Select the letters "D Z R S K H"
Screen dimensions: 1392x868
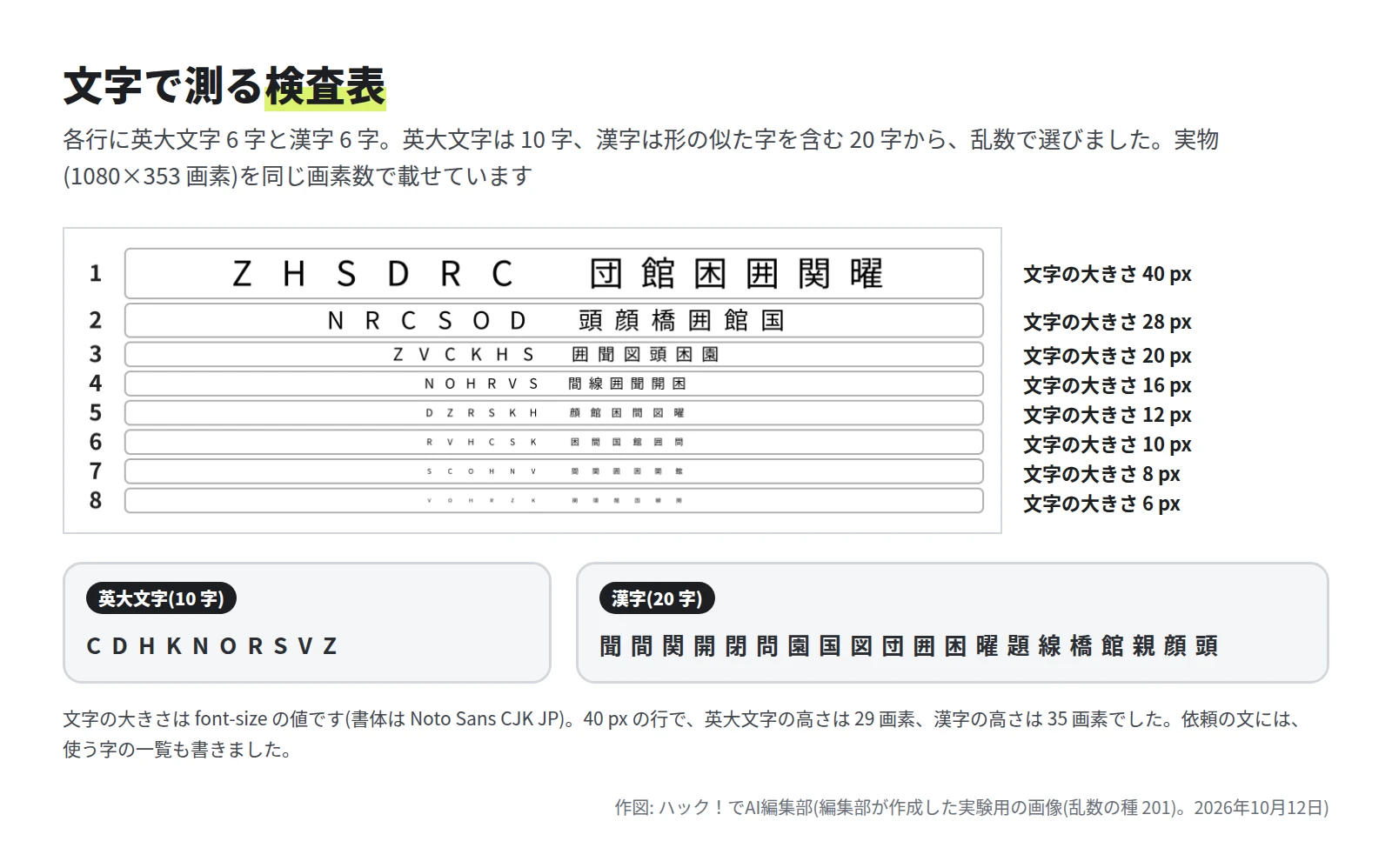(x=481, y=413)
